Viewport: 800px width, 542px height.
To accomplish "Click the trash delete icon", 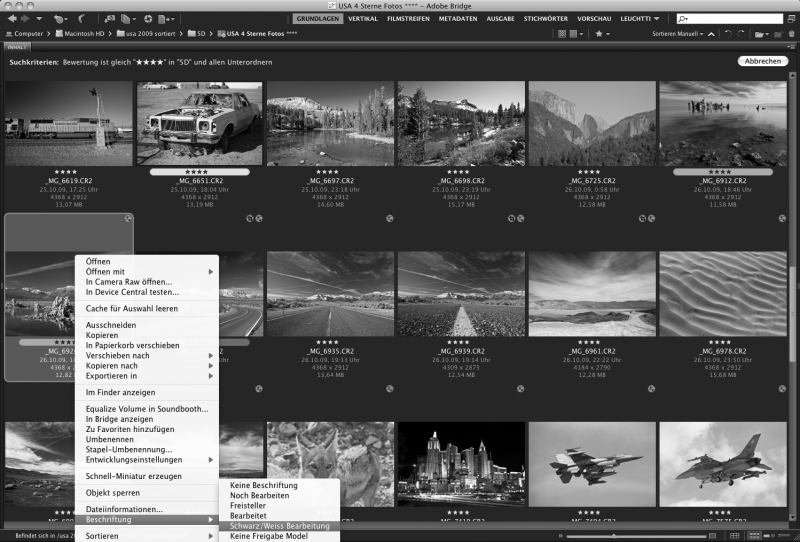I will [x=791, y=34].
